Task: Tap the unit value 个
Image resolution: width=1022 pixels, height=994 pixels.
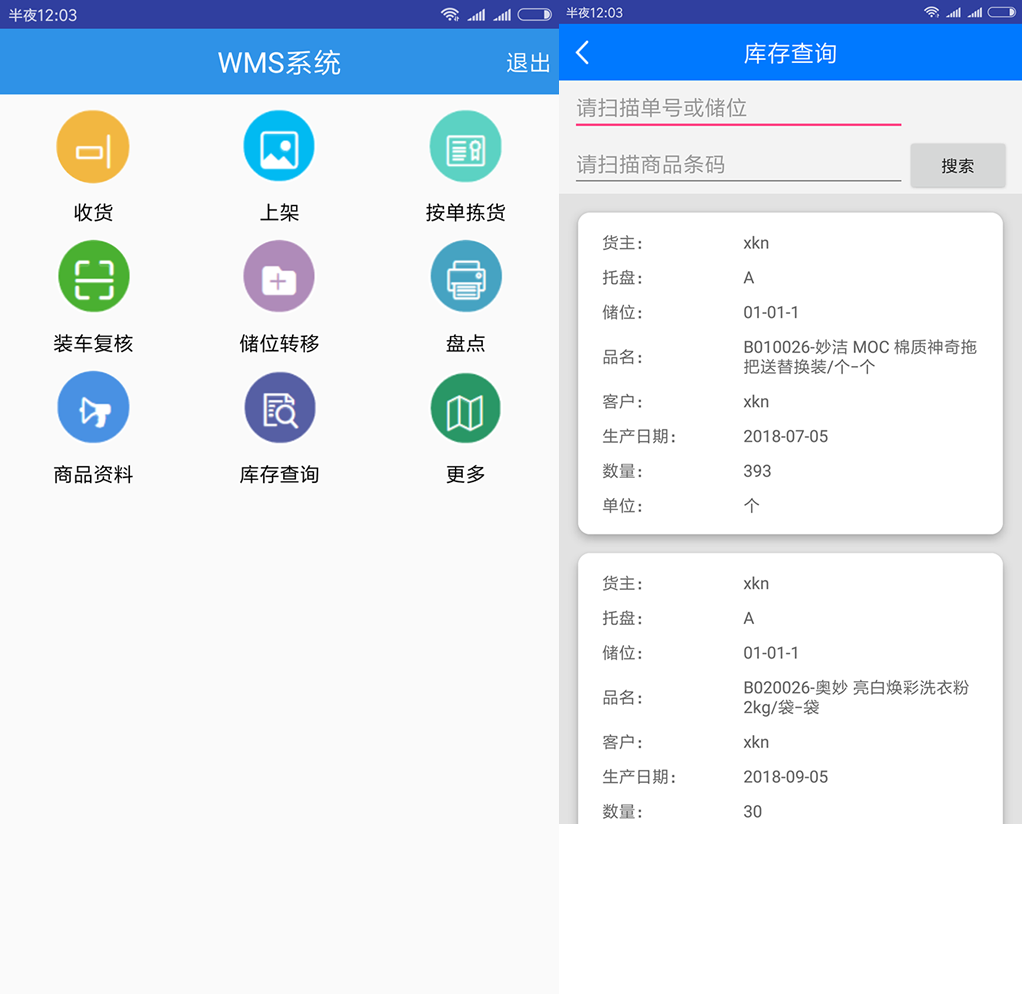Action: (x=752, y=506)
